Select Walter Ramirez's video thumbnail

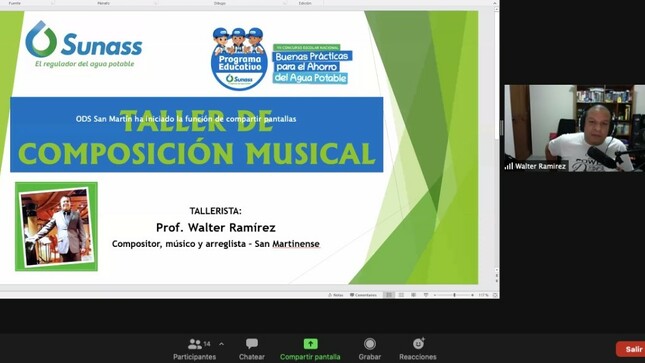pos(575,128)
